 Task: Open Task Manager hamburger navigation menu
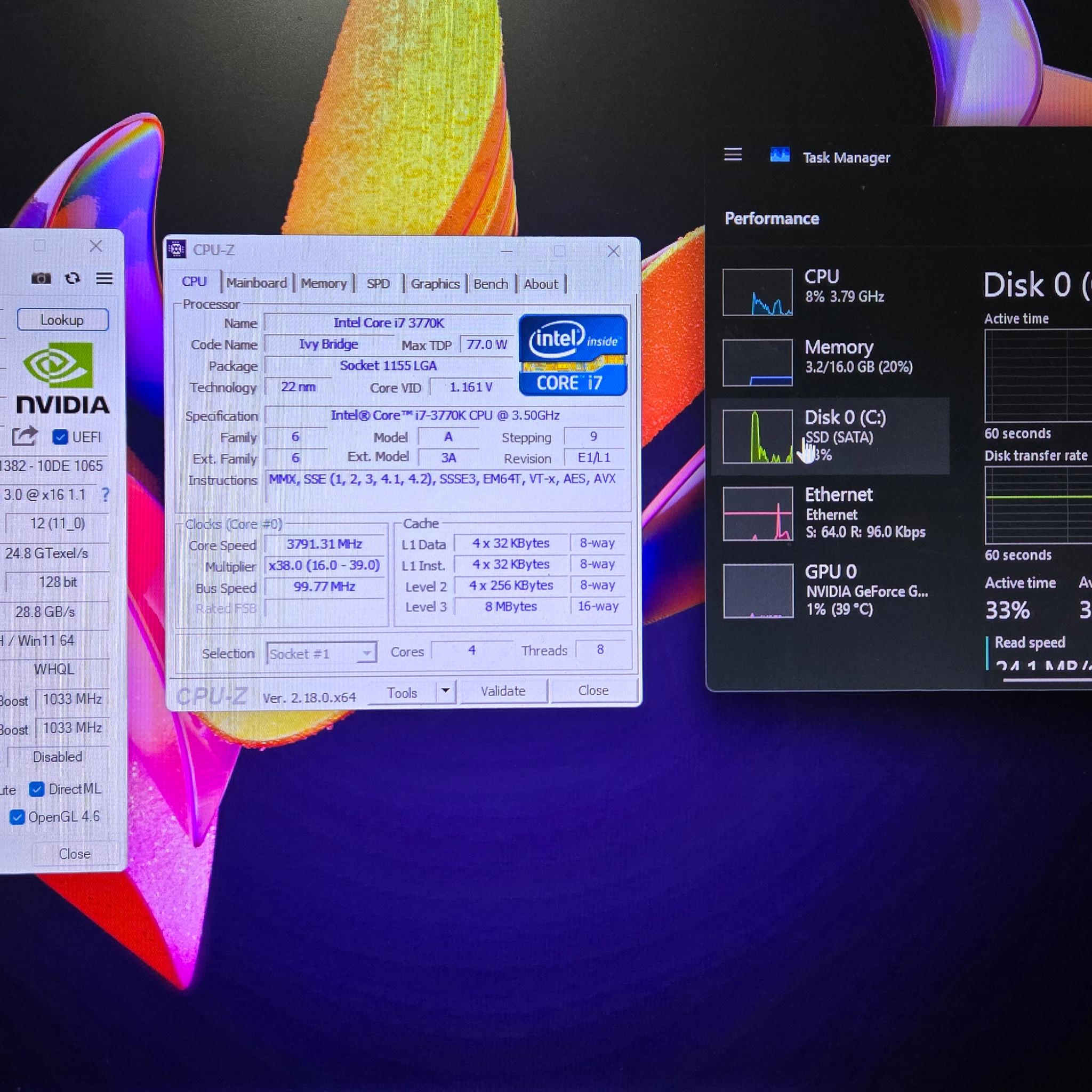[733, 154]
